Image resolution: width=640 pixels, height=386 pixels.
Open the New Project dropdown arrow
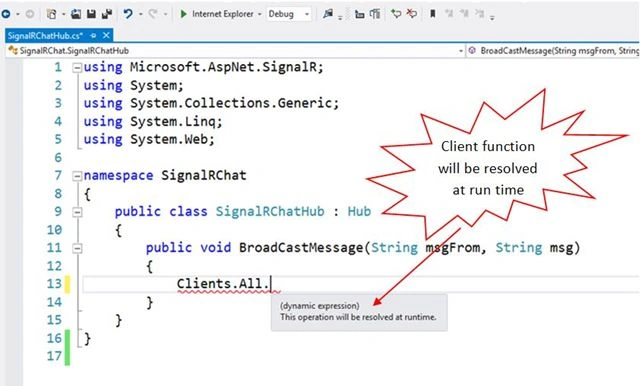coord(64,14)
